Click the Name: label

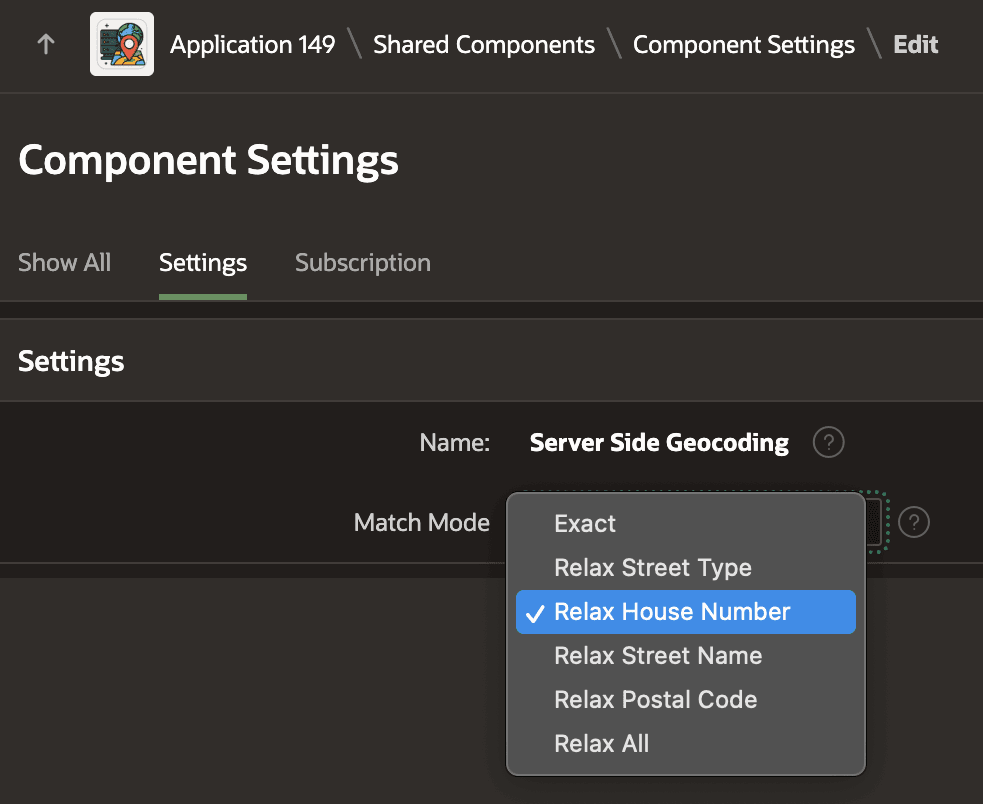pyautogui.click(x=455, y=443)
